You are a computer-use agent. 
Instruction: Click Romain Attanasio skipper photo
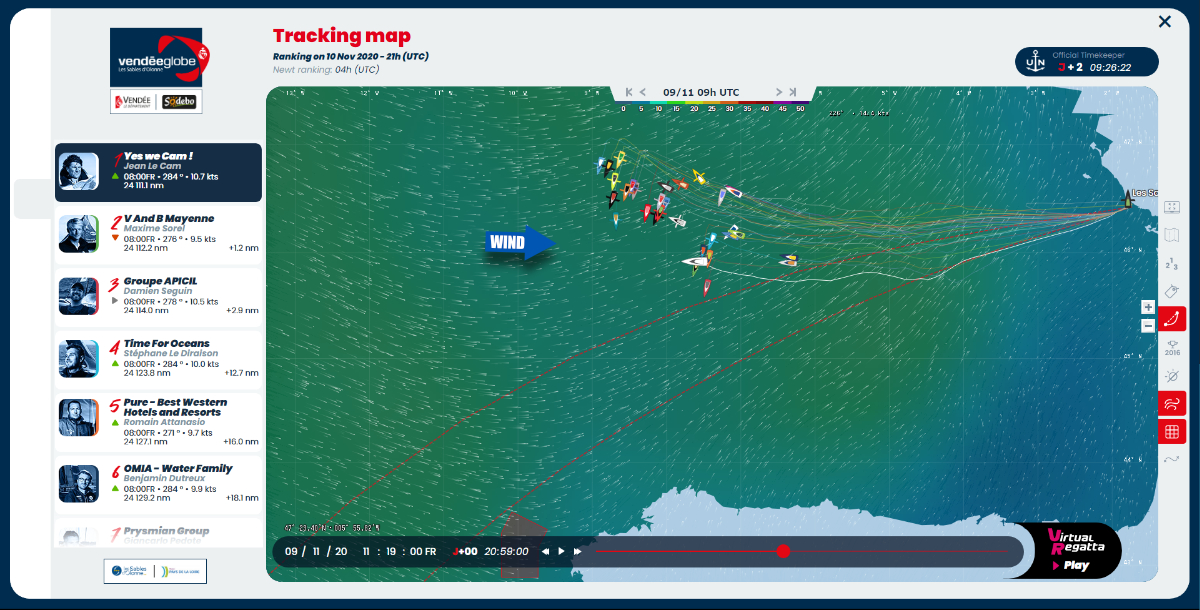pyautogui.click(x=79, y=418)
